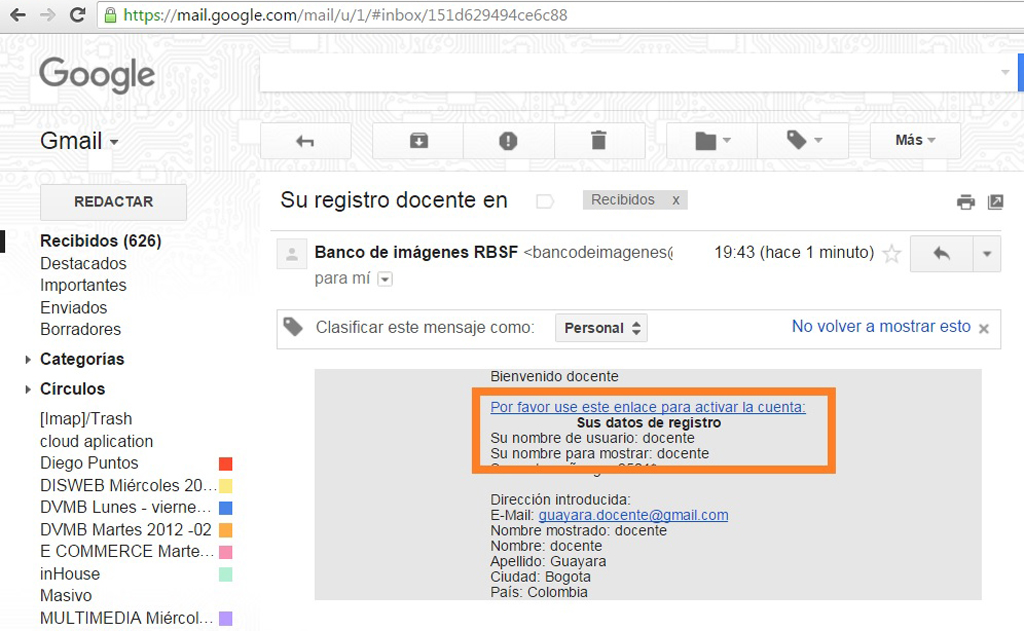Reload the page in the browser
1024x631 pixels.
pos(77,15)
